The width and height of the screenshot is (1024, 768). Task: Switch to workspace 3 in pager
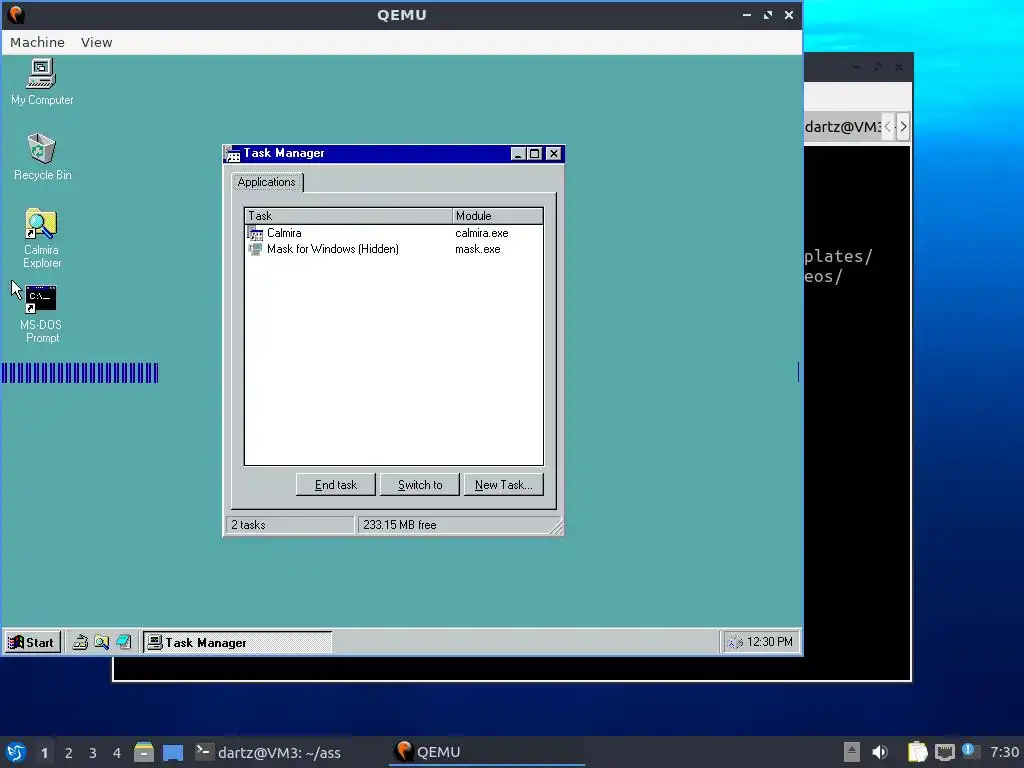click(x=93, y=753)
